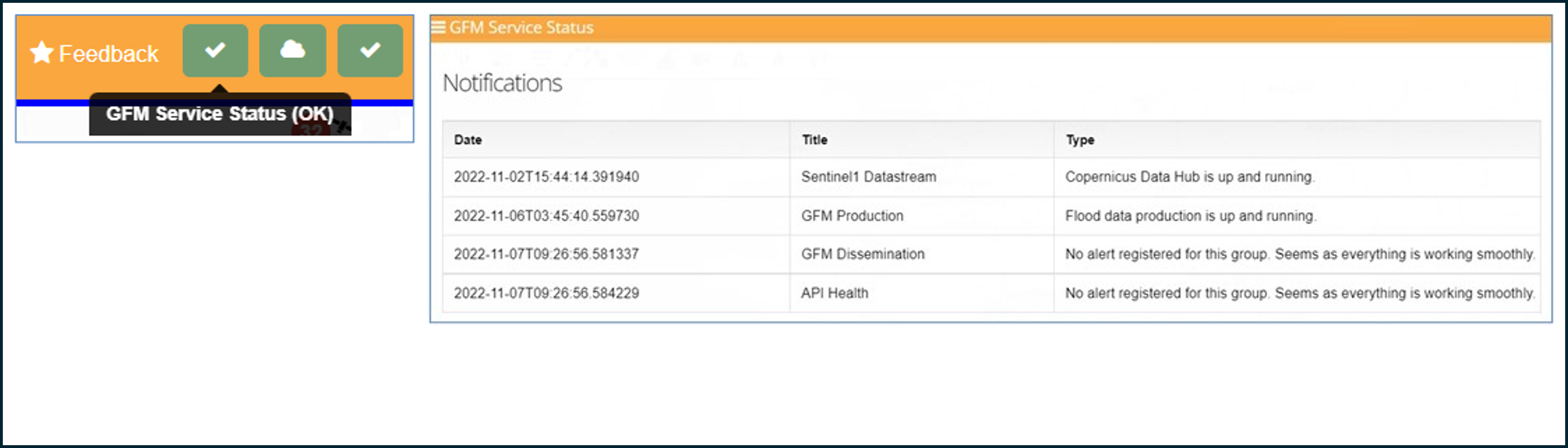Select the GFM Dissemination title cell

point(863,254)
